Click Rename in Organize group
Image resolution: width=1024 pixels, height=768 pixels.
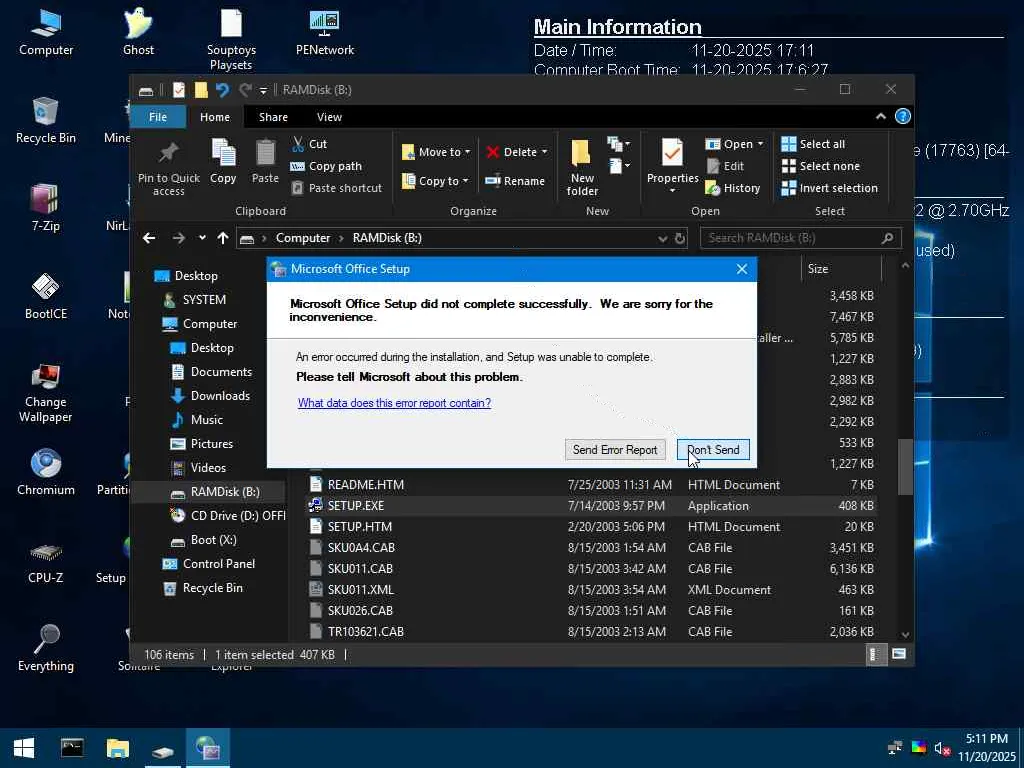pos(515,181)
